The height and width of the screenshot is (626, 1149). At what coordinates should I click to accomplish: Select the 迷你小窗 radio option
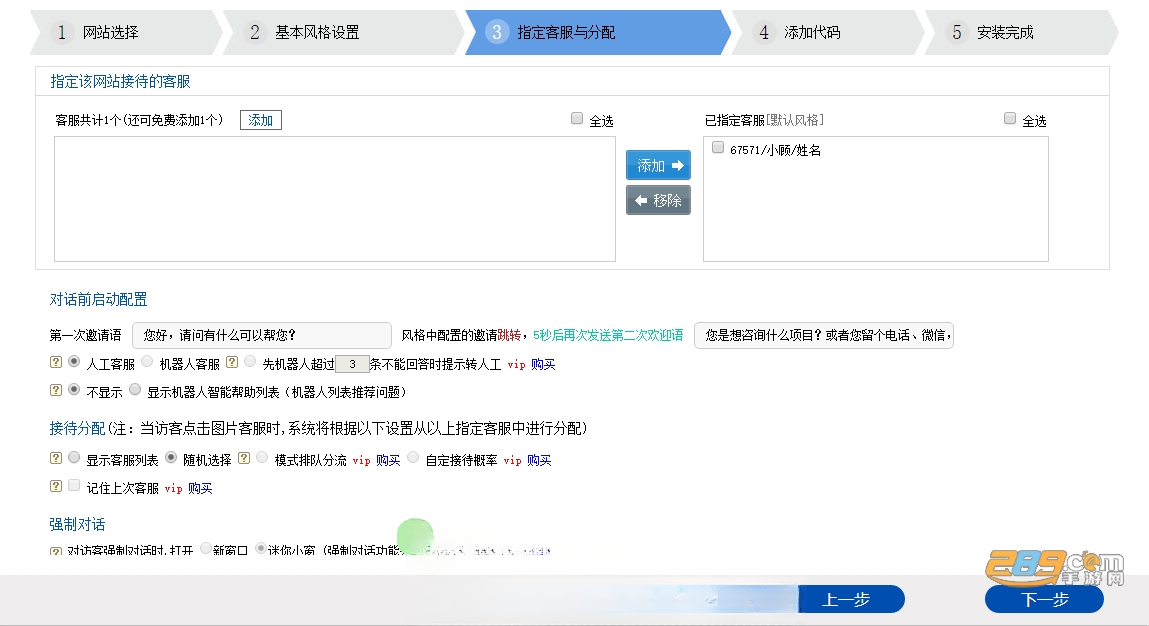[261, 548]
